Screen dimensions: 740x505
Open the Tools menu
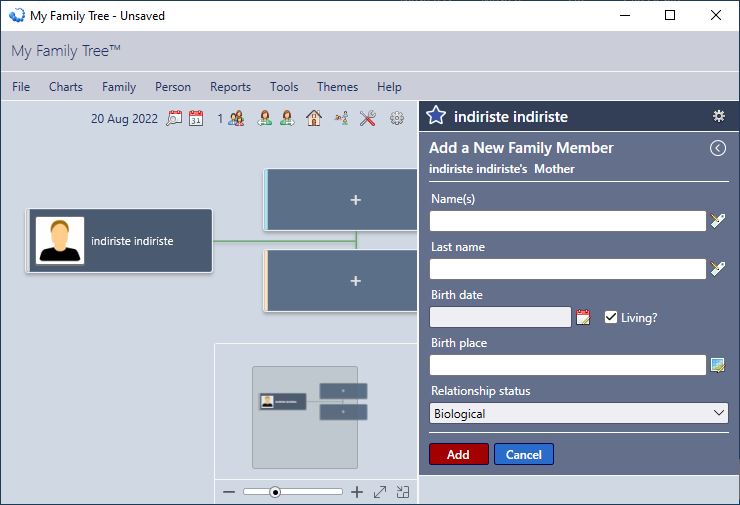pos(284,87)
